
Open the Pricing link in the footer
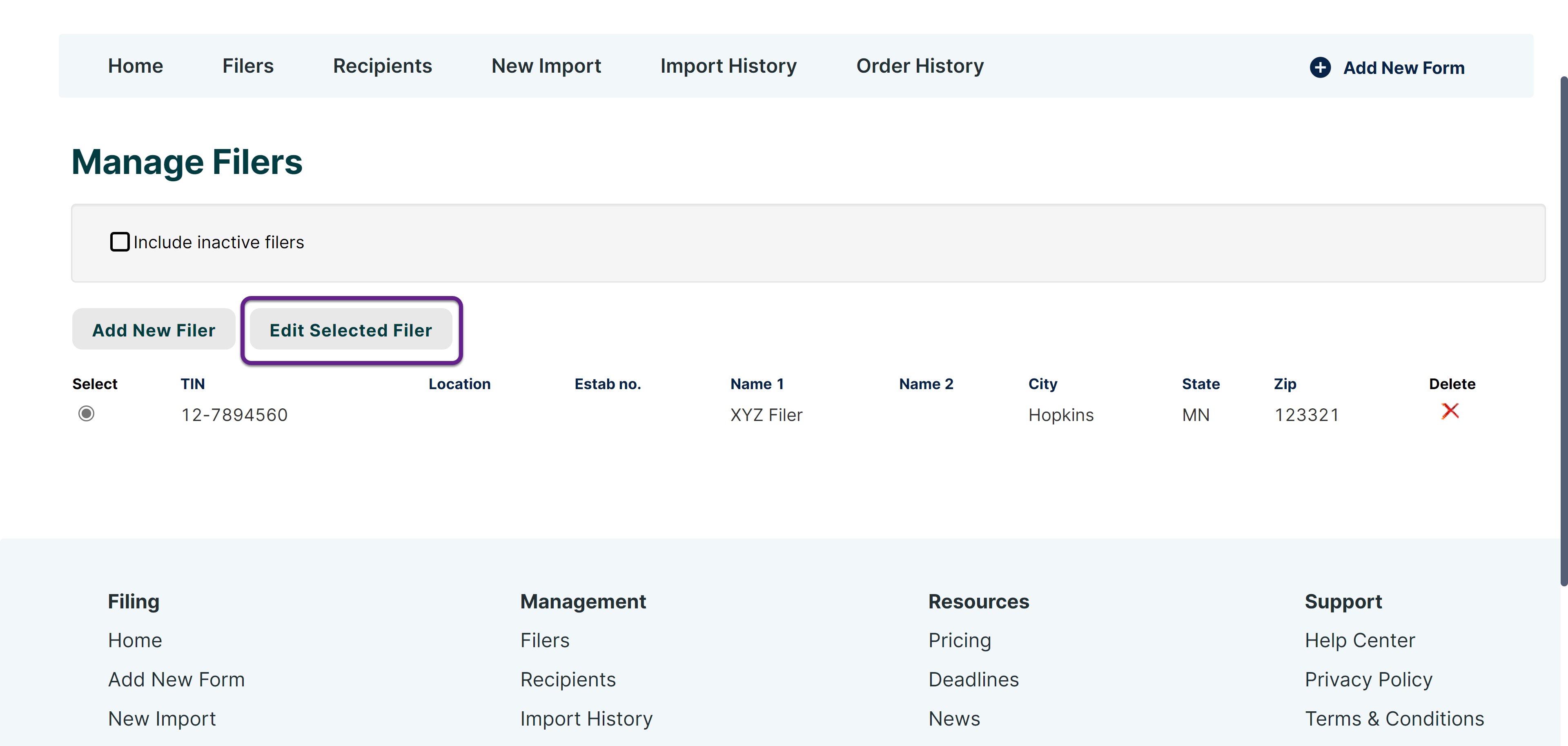(x=959, y=640)
